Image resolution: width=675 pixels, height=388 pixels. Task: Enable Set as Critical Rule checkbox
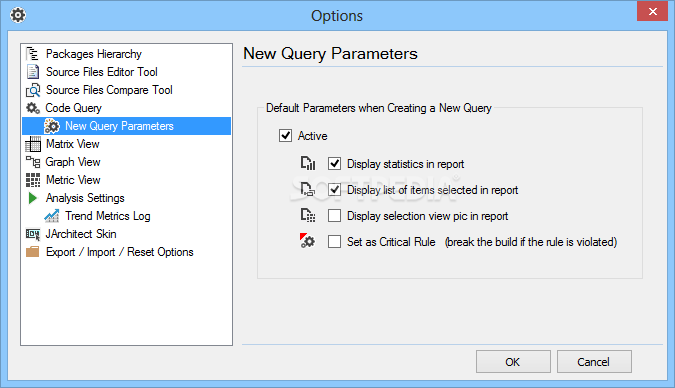334,242
